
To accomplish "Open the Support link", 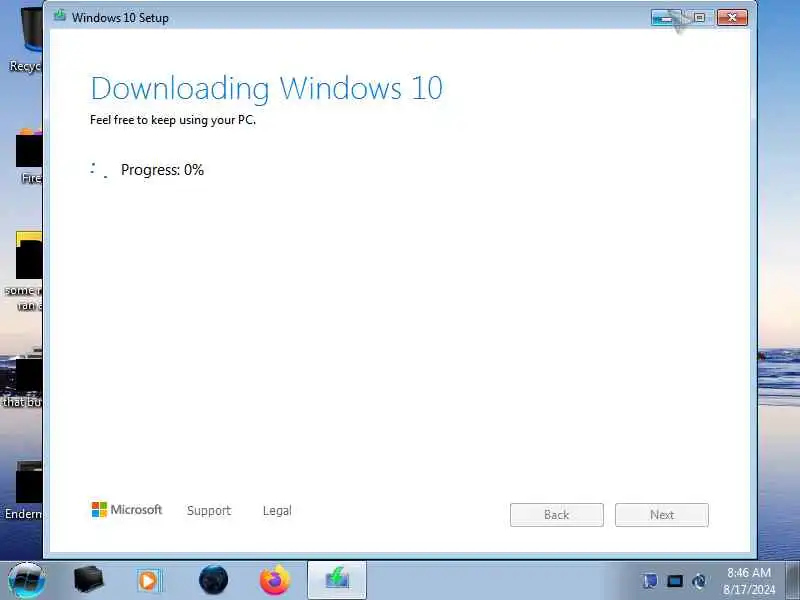I will coord(209,510).
